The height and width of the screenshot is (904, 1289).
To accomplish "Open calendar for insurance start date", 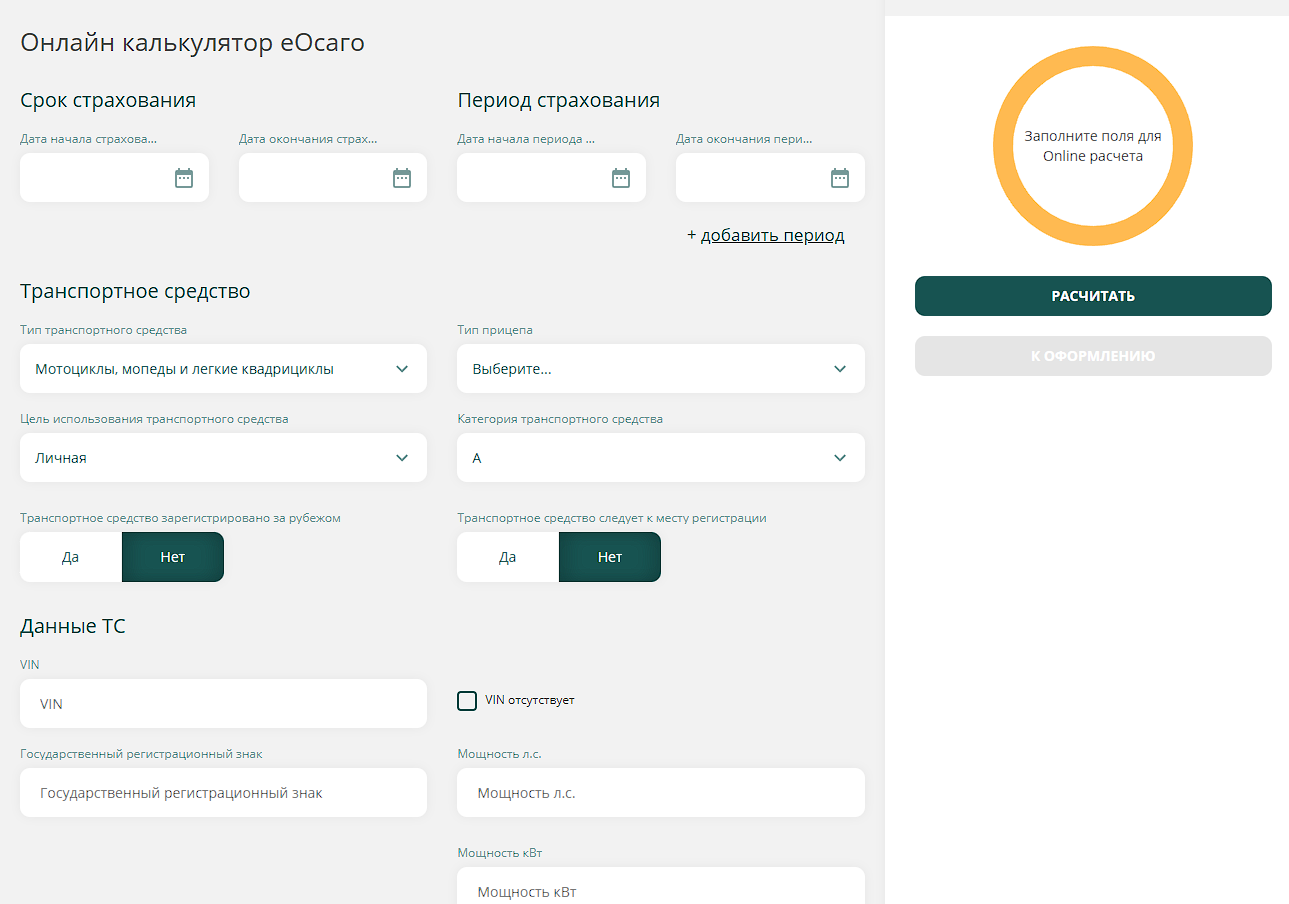I will click(x=184, y=178).
